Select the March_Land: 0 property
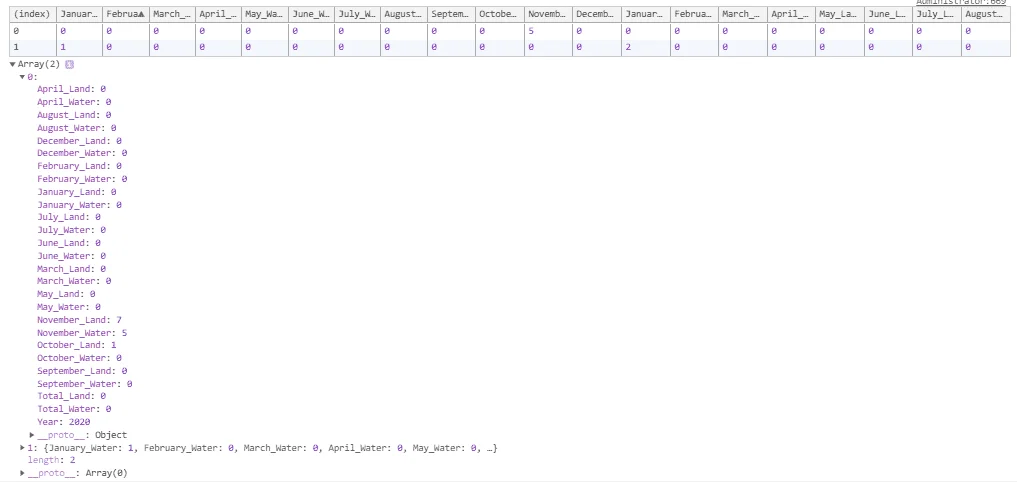This screenshot has height=482, width=1017. [x=71, y=269]
